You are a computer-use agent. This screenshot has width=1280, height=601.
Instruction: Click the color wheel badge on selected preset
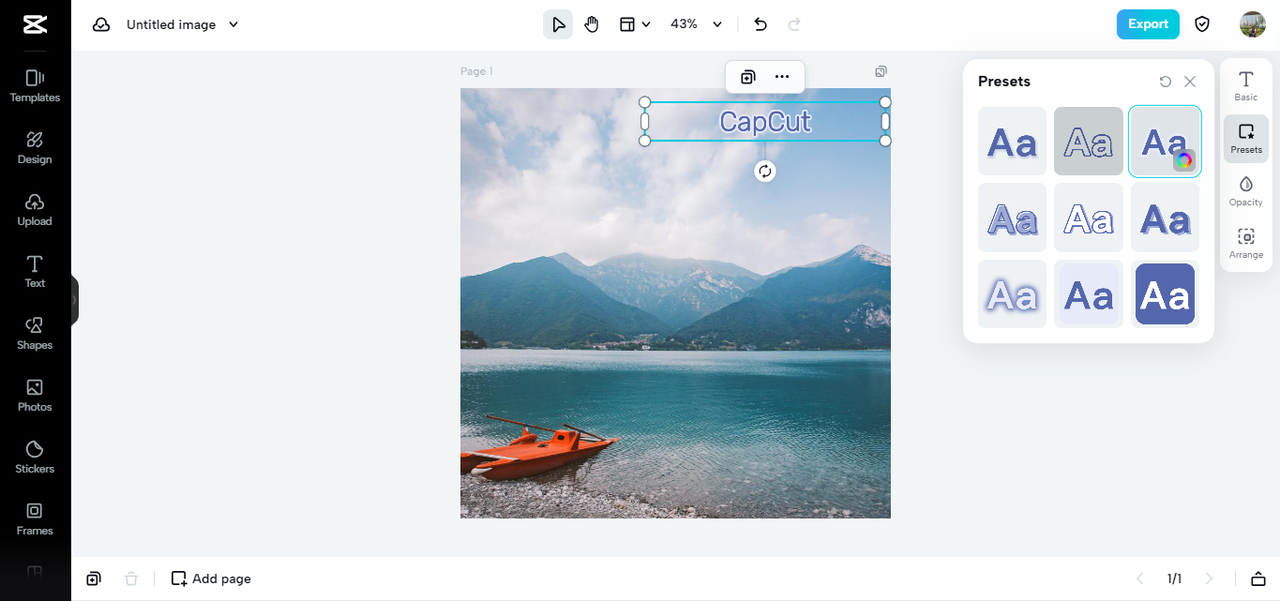[x=1184, y=160]
